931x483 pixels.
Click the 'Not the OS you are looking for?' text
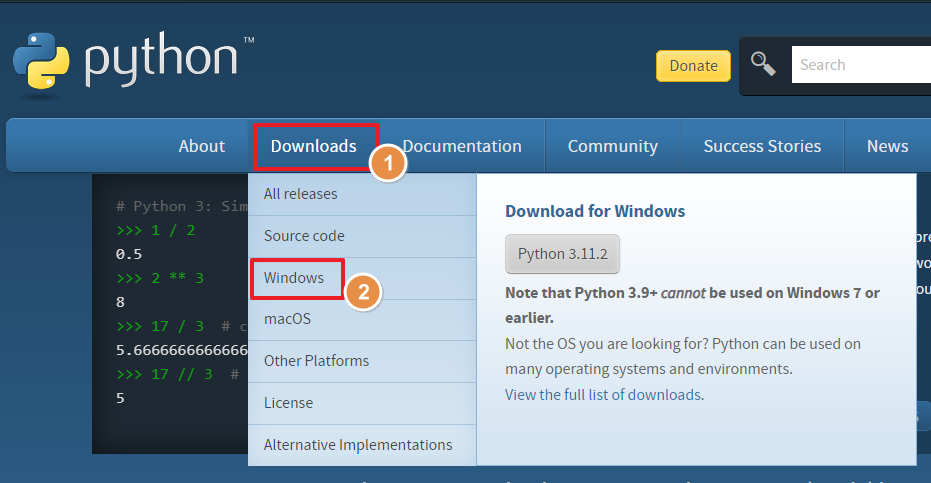(x=606, y=344)
